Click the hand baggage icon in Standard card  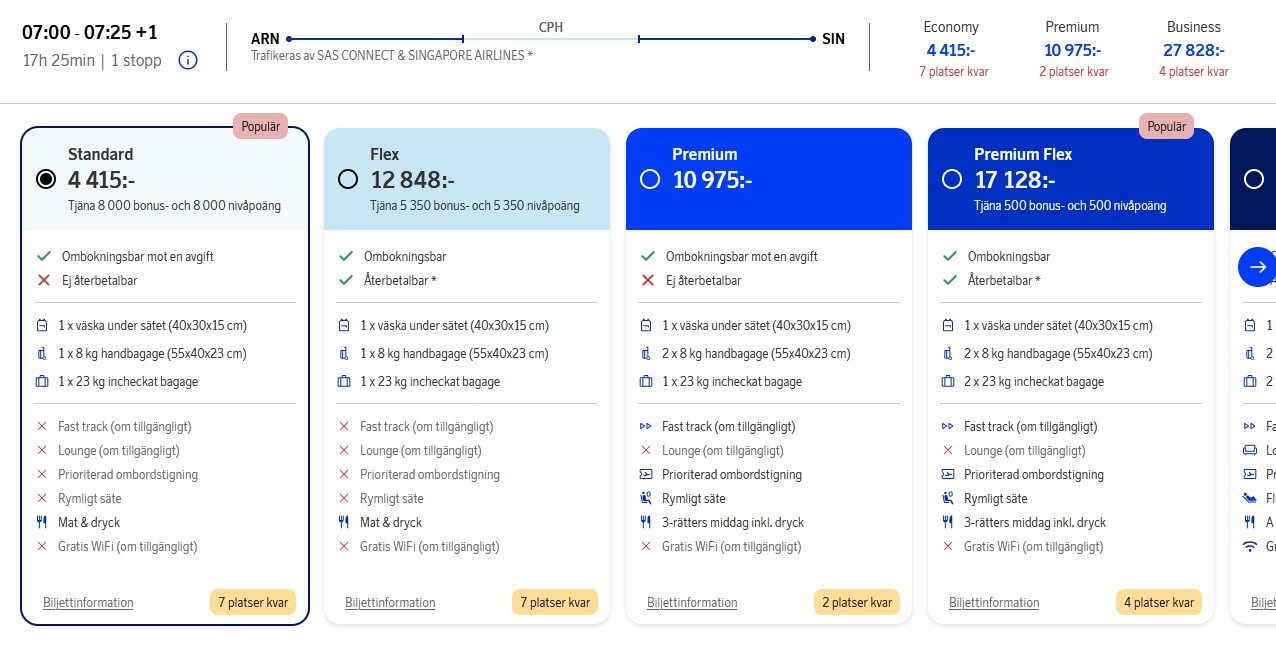42,353
